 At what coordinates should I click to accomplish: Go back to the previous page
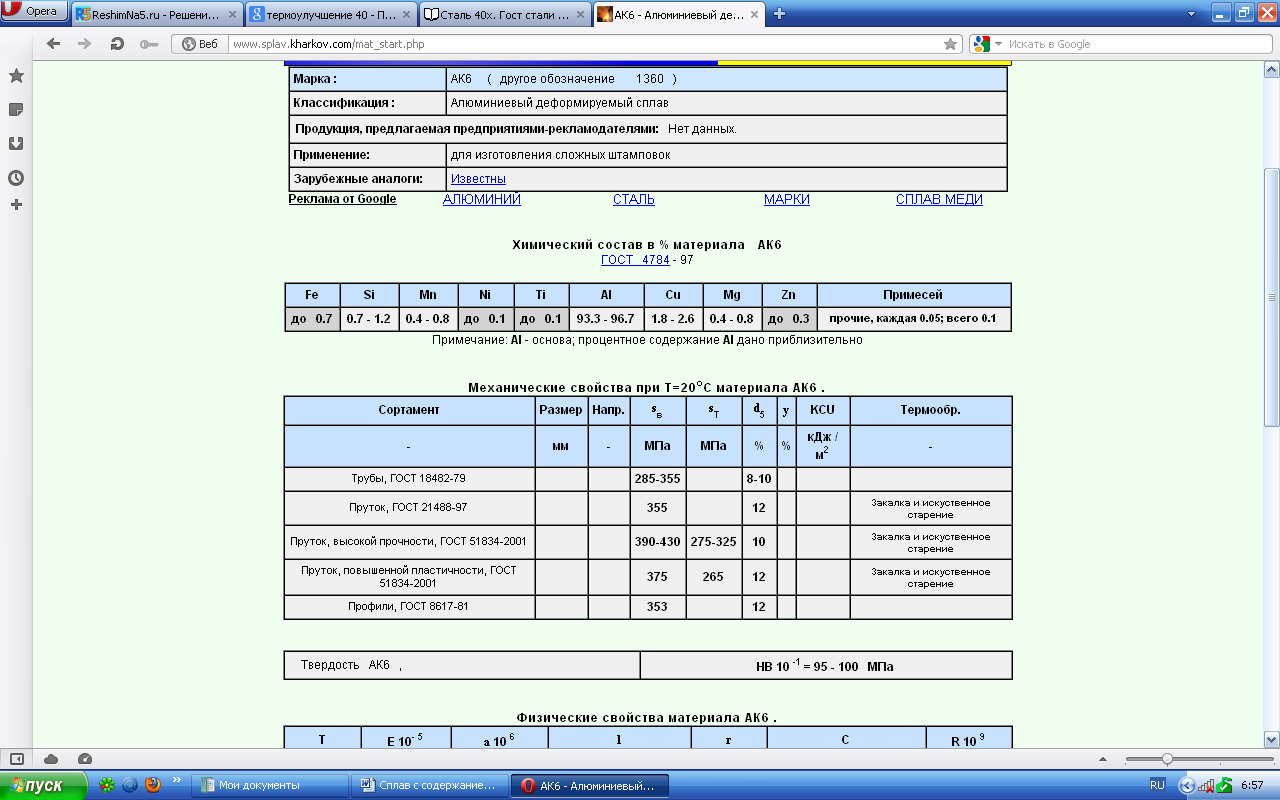(x=53, y=44)
